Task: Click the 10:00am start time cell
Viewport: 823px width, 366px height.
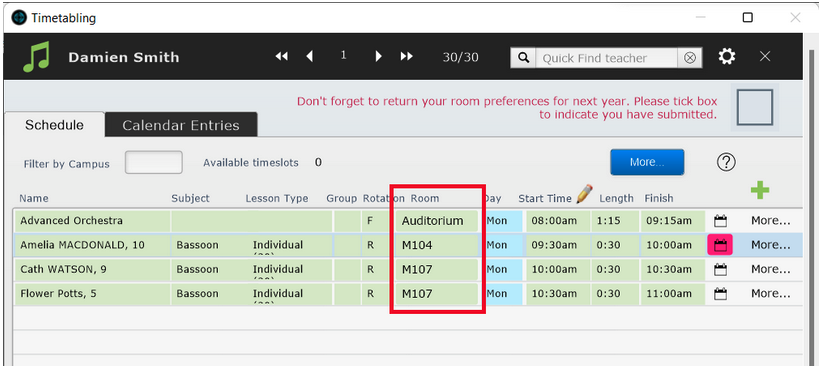Action: tap(558, 269)
